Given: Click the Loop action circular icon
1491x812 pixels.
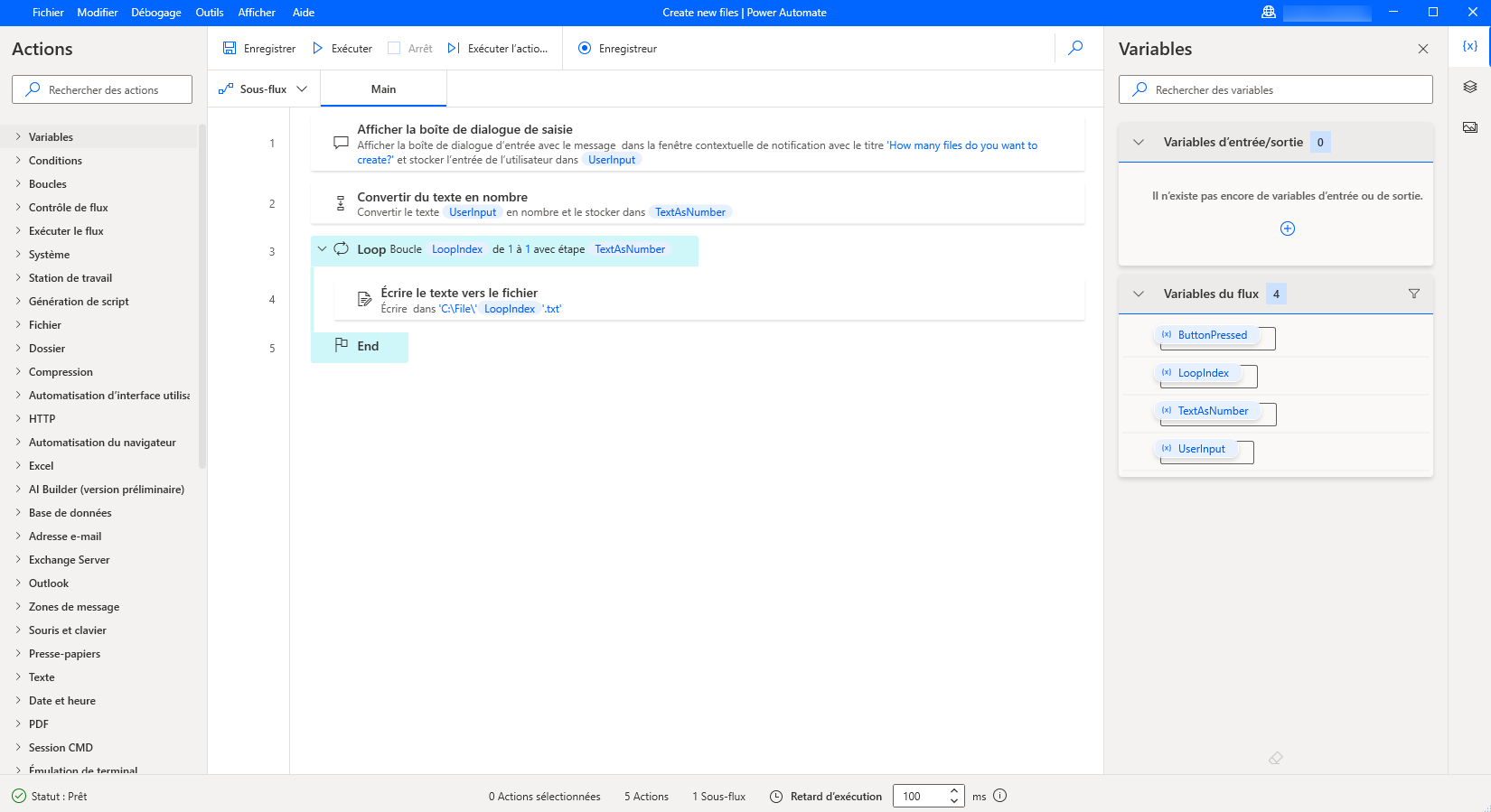Looking at the screenshot, I should (342, 248).
